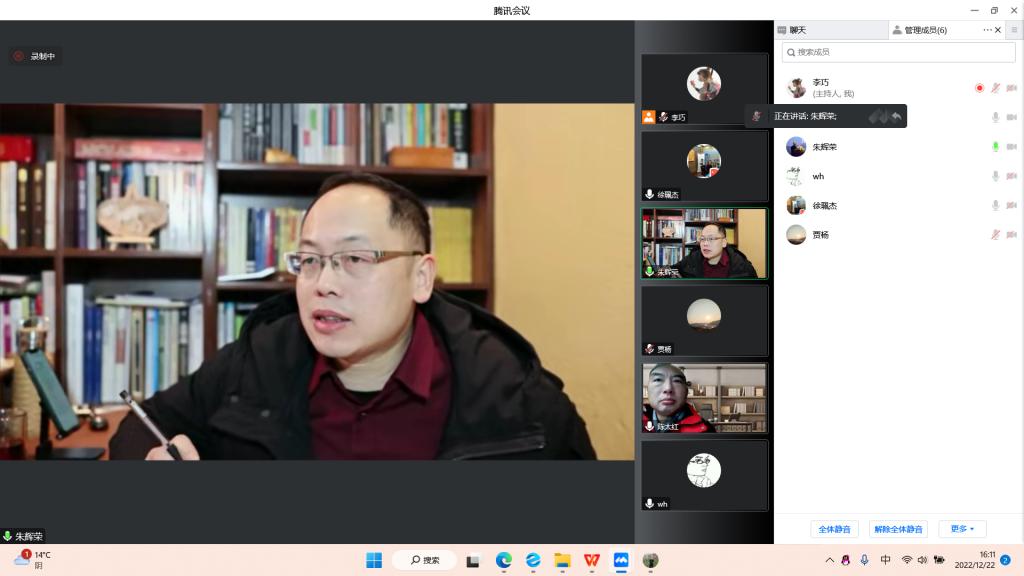Screen dimensions: 1024x576
Task: Expand the hidden system tray icons chevron
Action: (x=829, y=560)
